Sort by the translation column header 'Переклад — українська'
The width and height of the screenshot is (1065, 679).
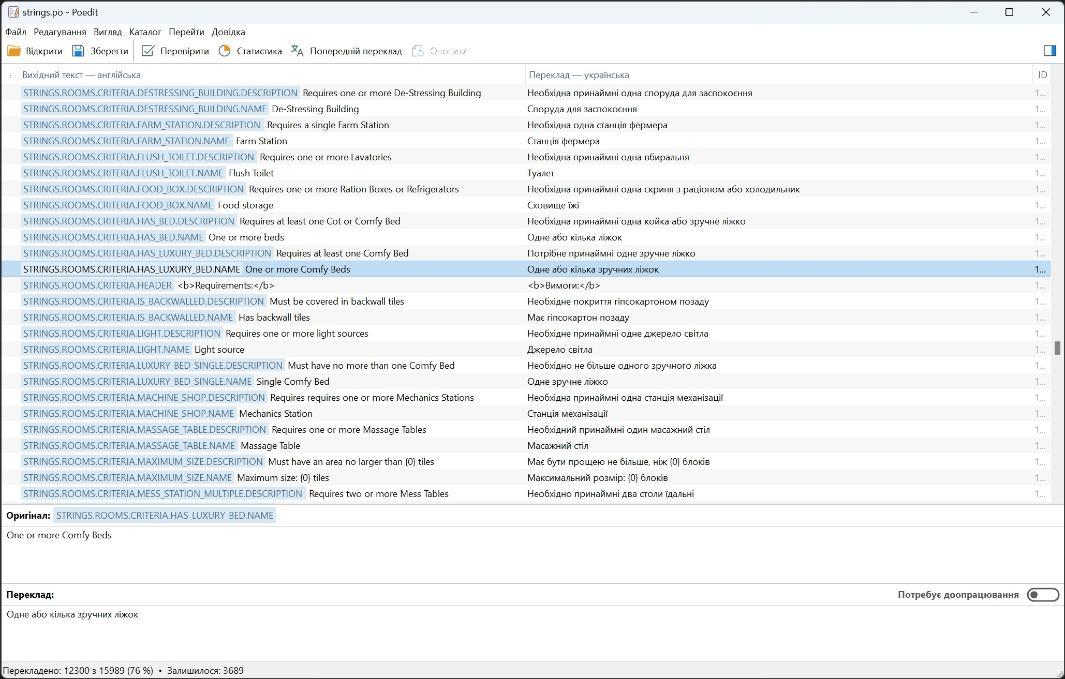pos(579,75)
